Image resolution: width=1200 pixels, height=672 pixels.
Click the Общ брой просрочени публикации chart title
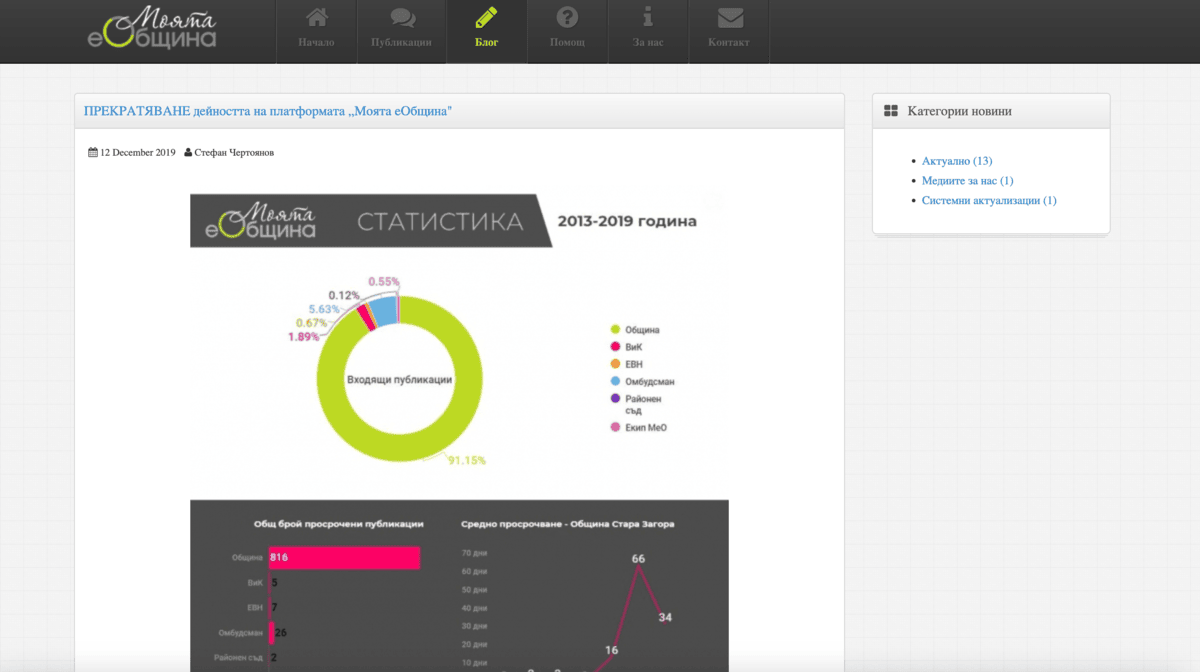point(339,523)
